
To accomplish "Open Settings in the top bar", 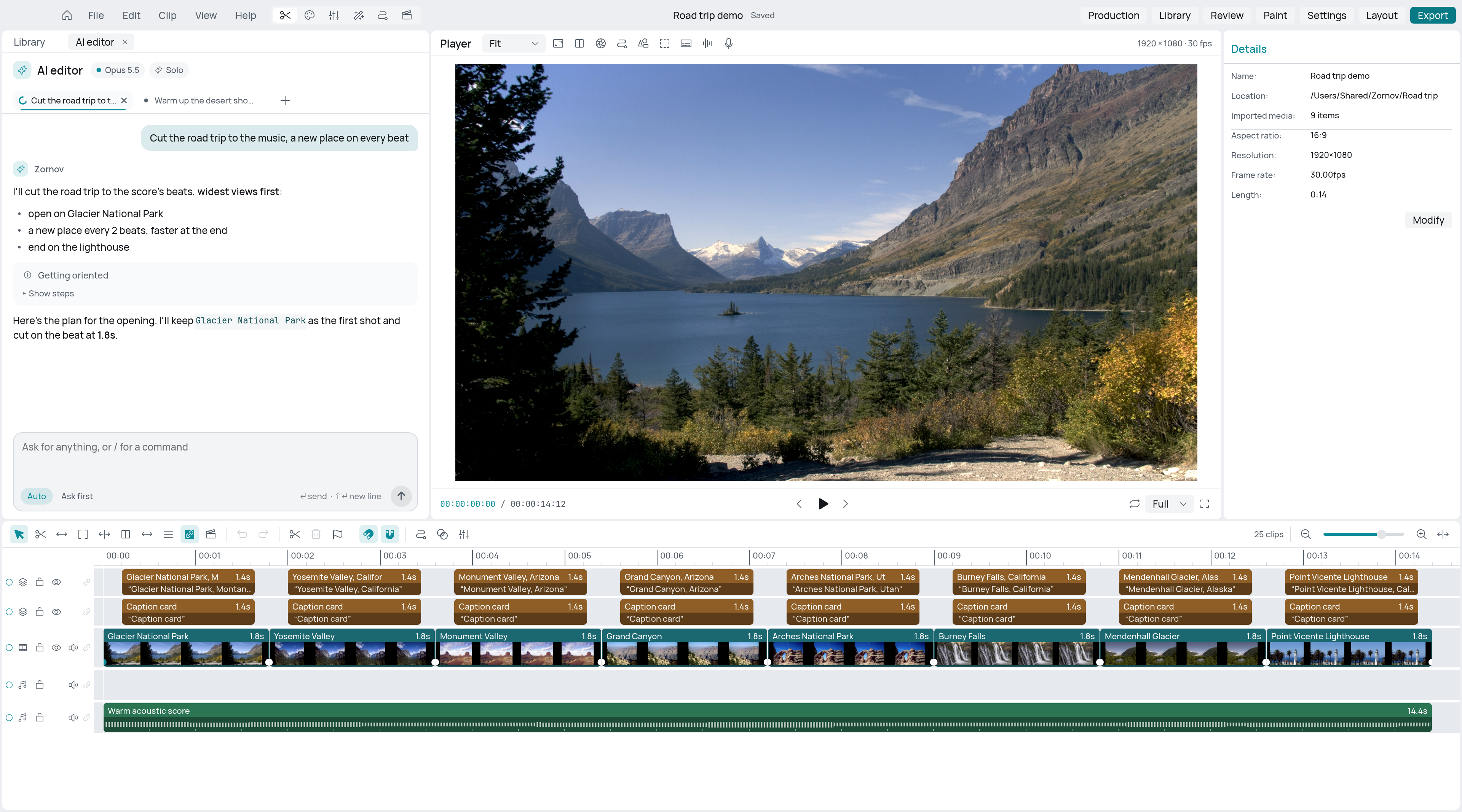I will tap(1326, 15).
